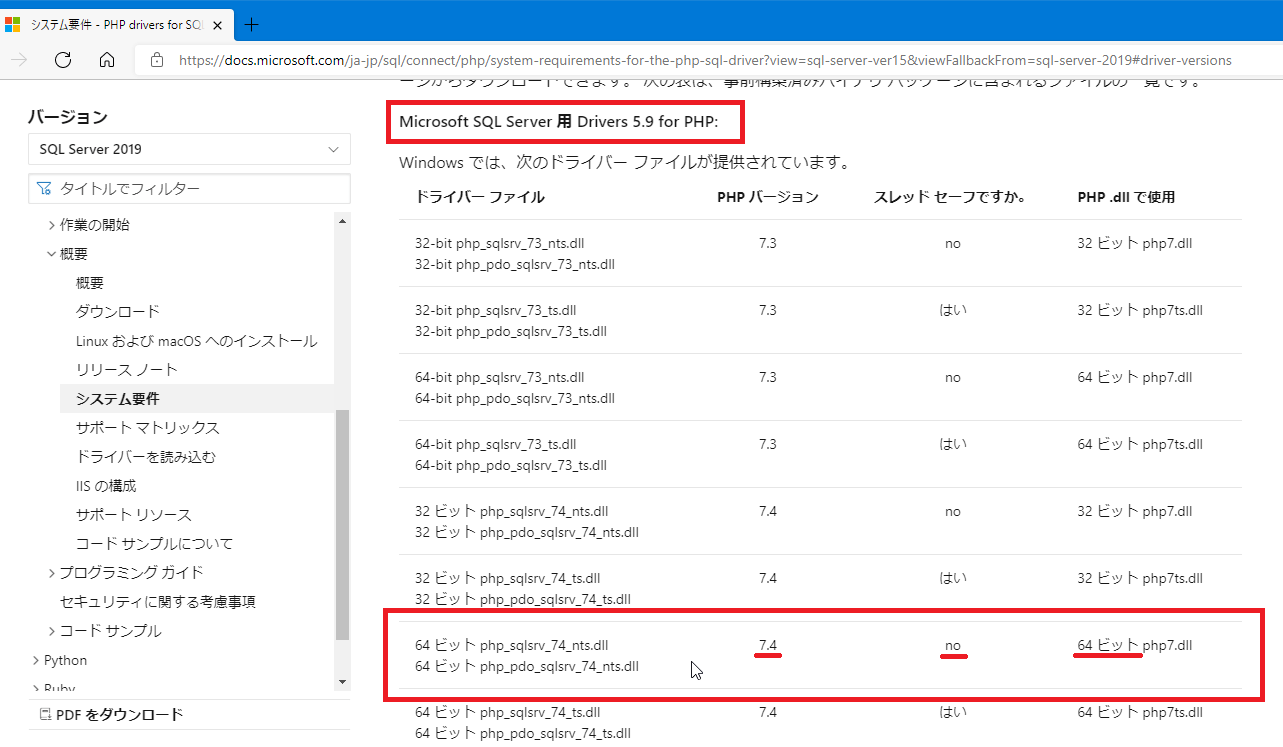Close the システム要件 browser tab
This screenshot has height=747, width=1283.
pyautogui.click(x=218, y=24)
